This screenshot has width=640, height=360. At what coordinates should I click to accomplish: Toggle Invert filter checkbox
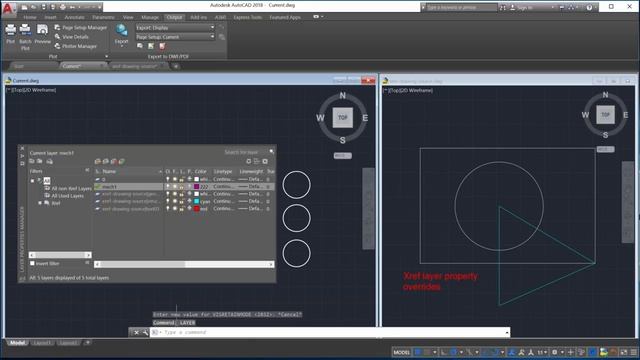pos(32,264)
